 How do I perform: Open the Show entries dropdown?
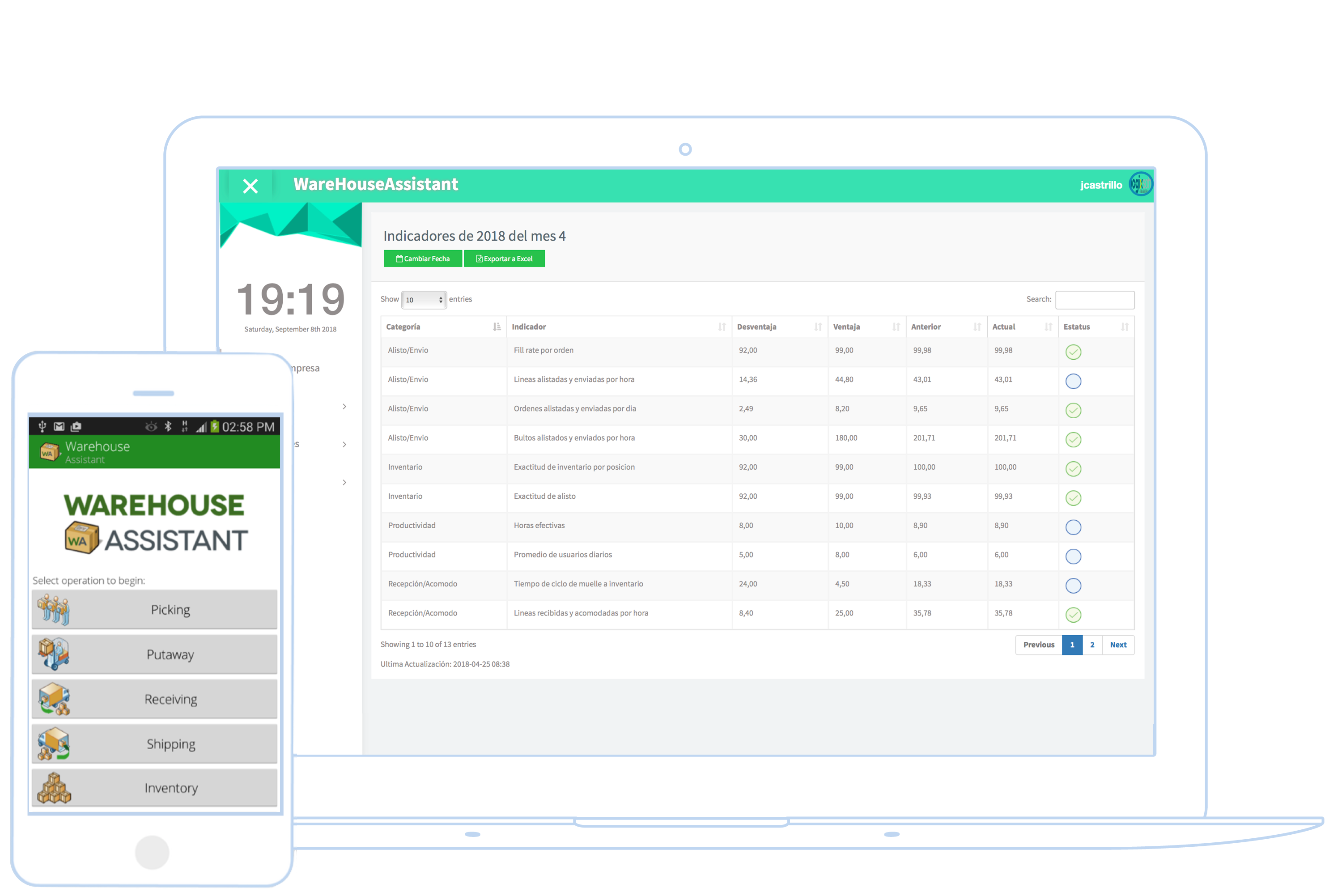click(x=424, y=299)
